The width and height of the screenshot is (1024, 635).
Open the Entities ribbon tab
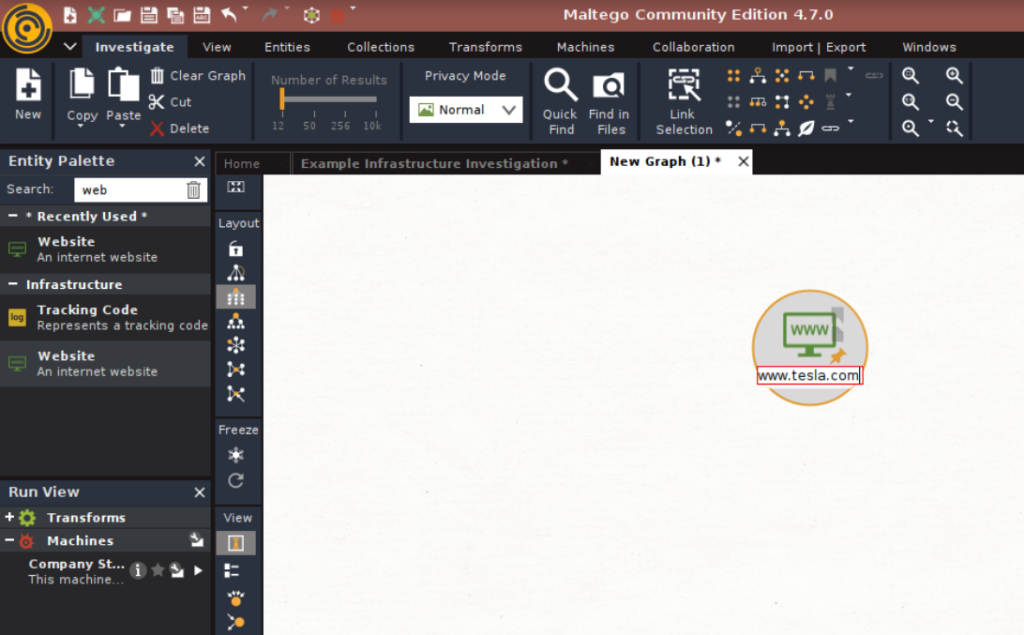[x=287, y=47]
